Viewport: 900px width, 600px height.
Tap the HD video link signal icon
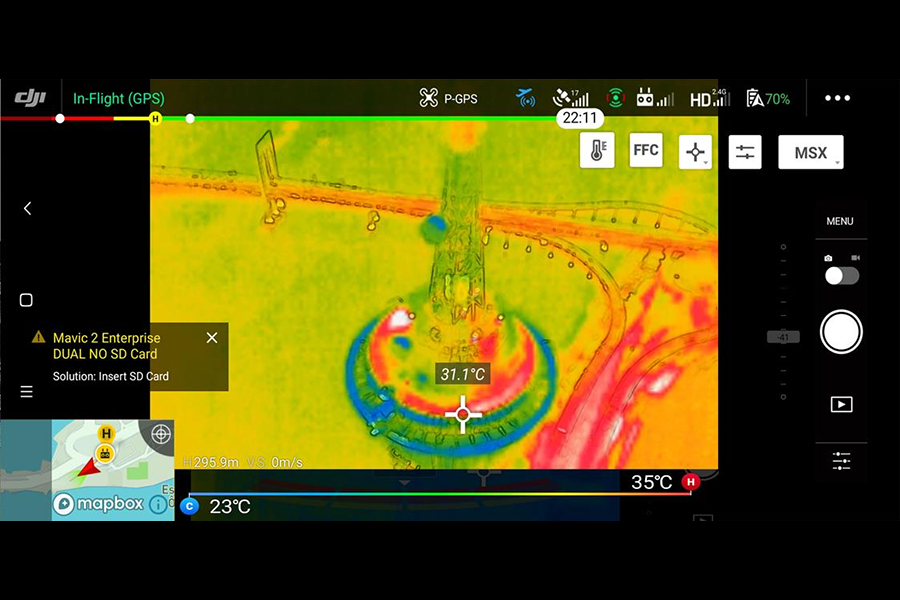[709, 98]
